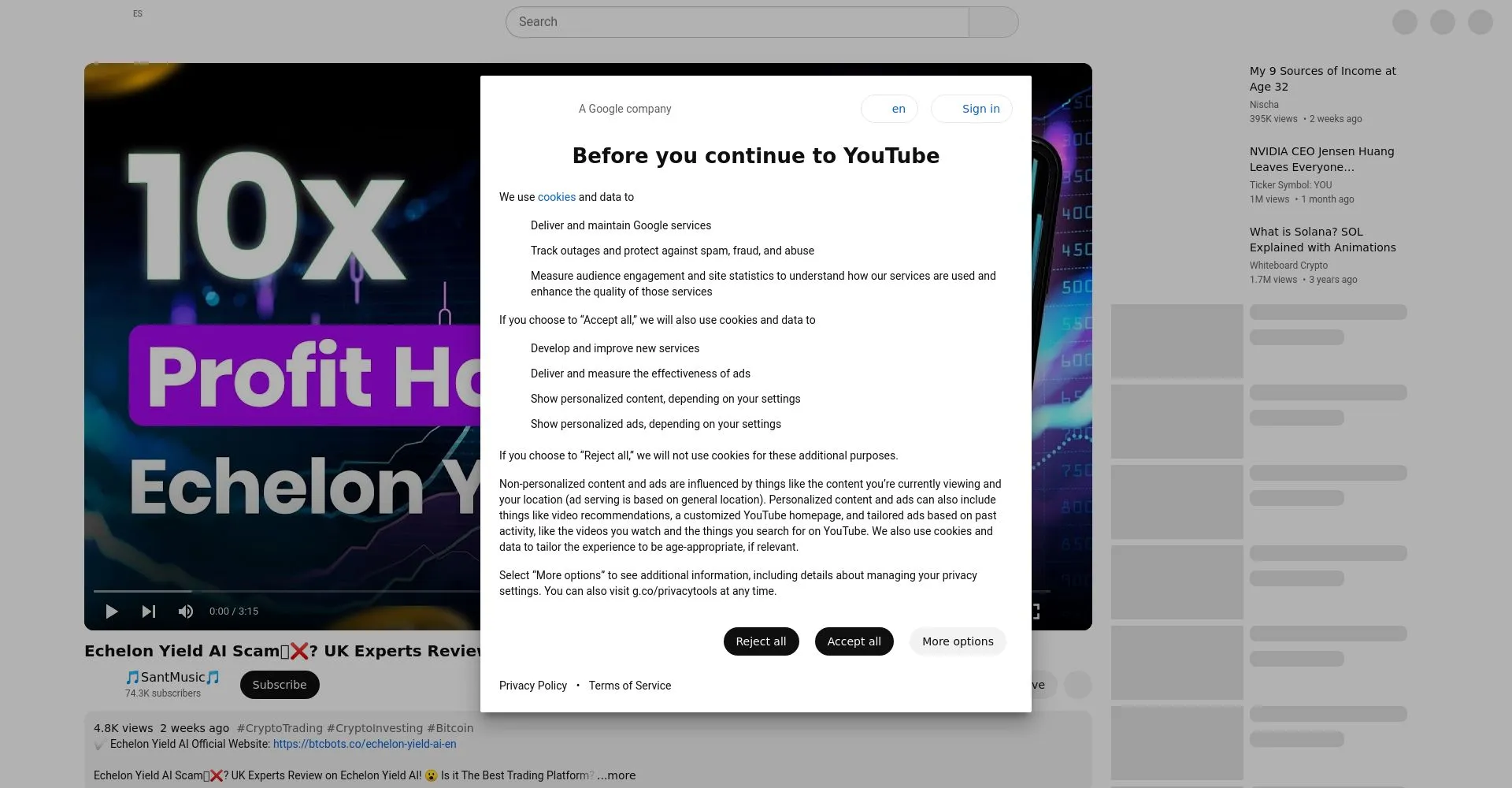Open Terms of Service link

click(630, 686)
